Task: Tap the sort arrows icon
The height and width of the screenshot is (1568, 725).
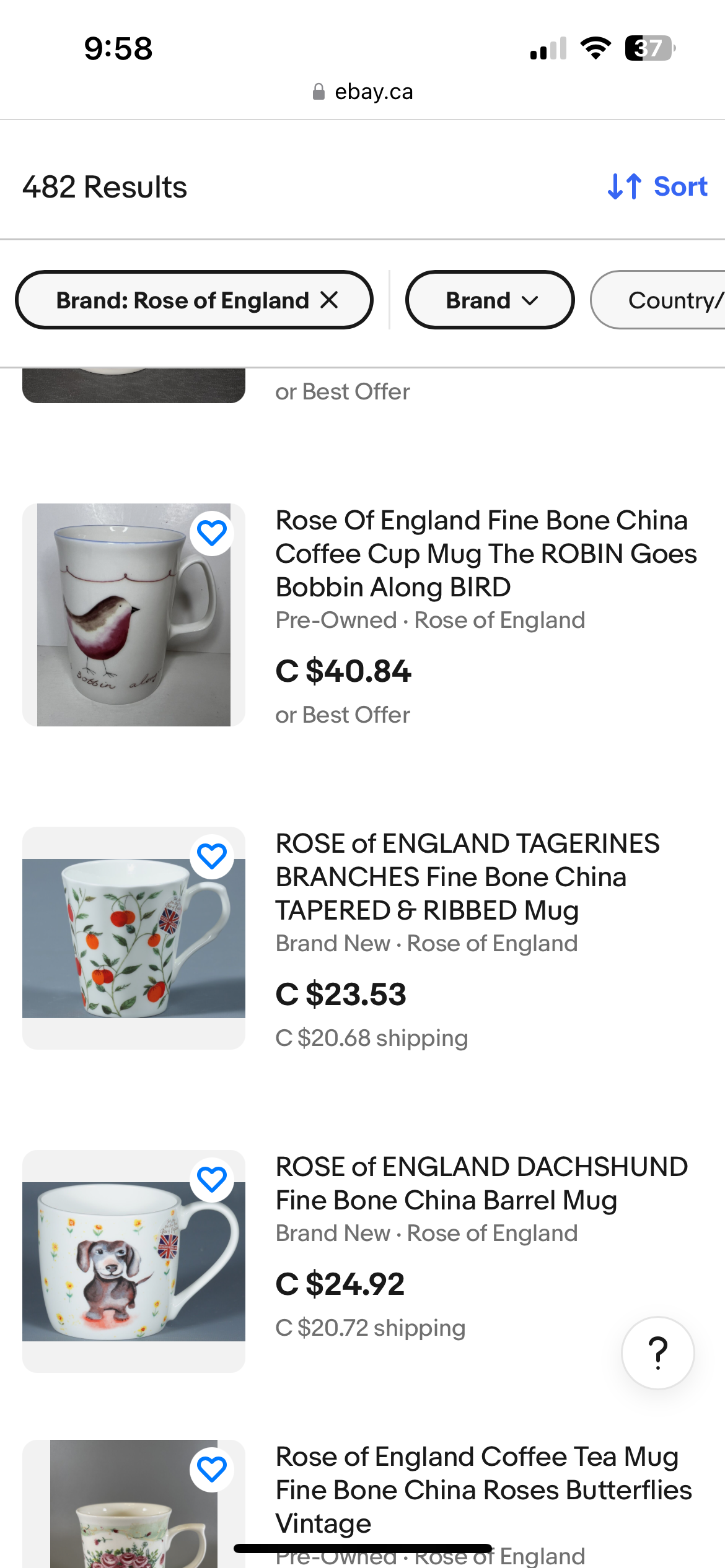Action: point(624,186)
